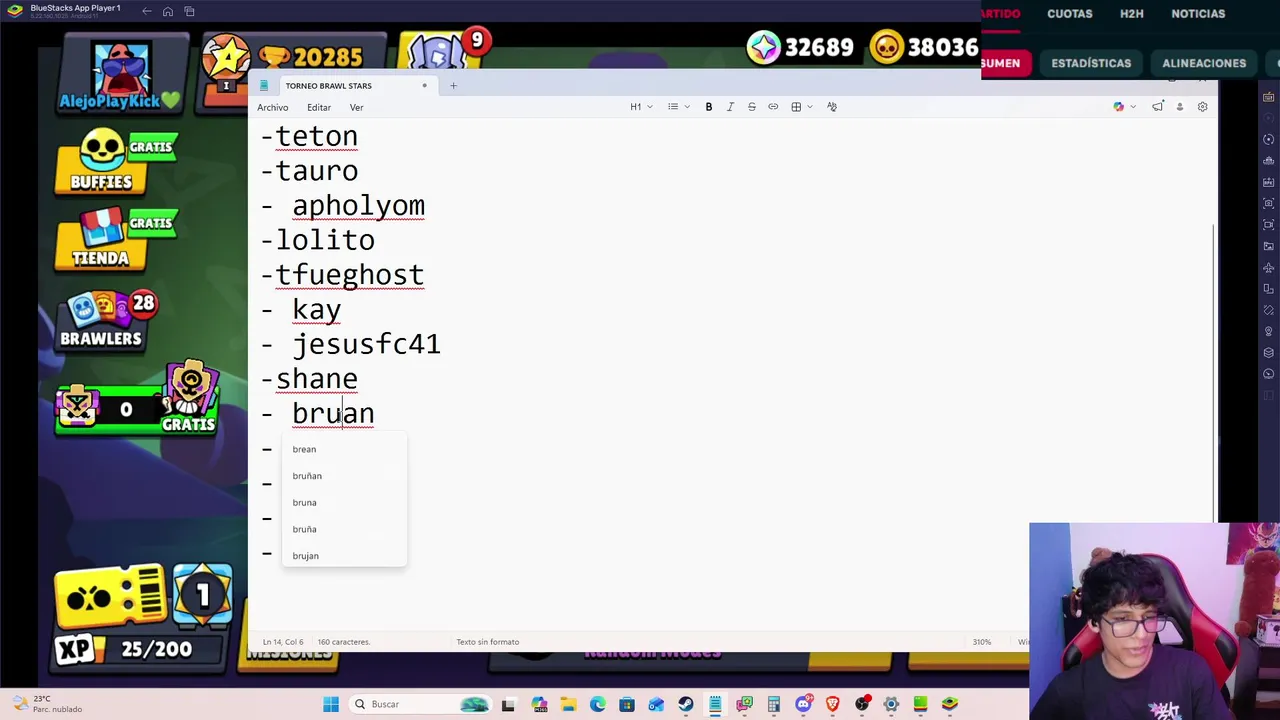Click BlueStacks recent apps icon
The width and height of the screenshot is (1280, 720).
pos(189,11)
